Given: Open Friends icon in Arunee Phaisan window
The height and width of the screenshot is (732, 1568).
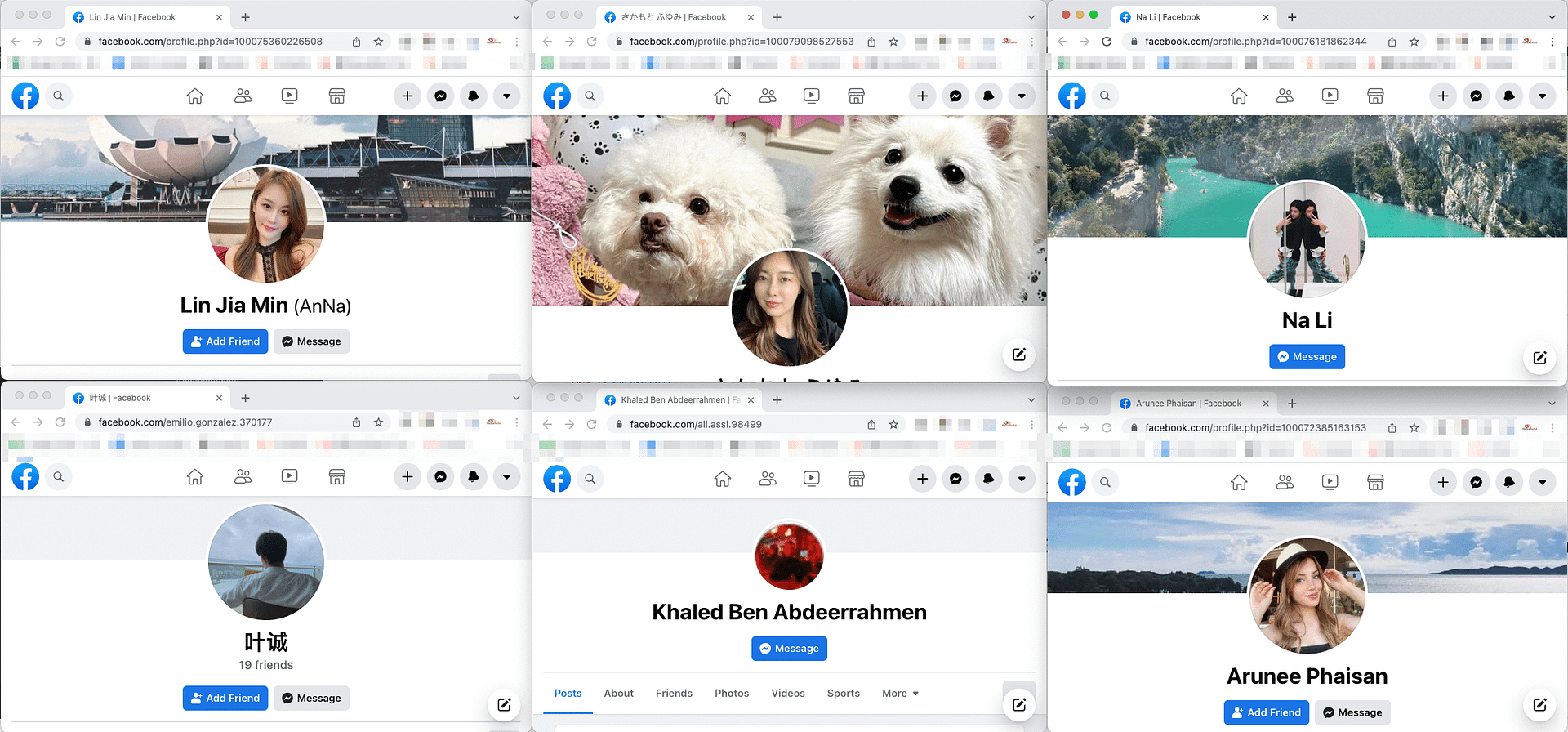Looking at the screenshot, I should 1285,483.
